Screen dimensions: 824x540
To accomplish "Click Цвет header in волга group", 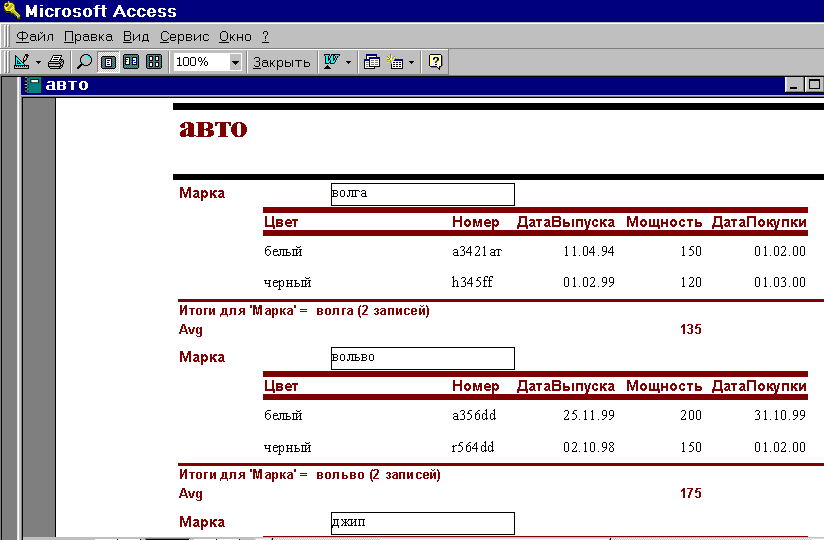I will (x=281, y=222).
